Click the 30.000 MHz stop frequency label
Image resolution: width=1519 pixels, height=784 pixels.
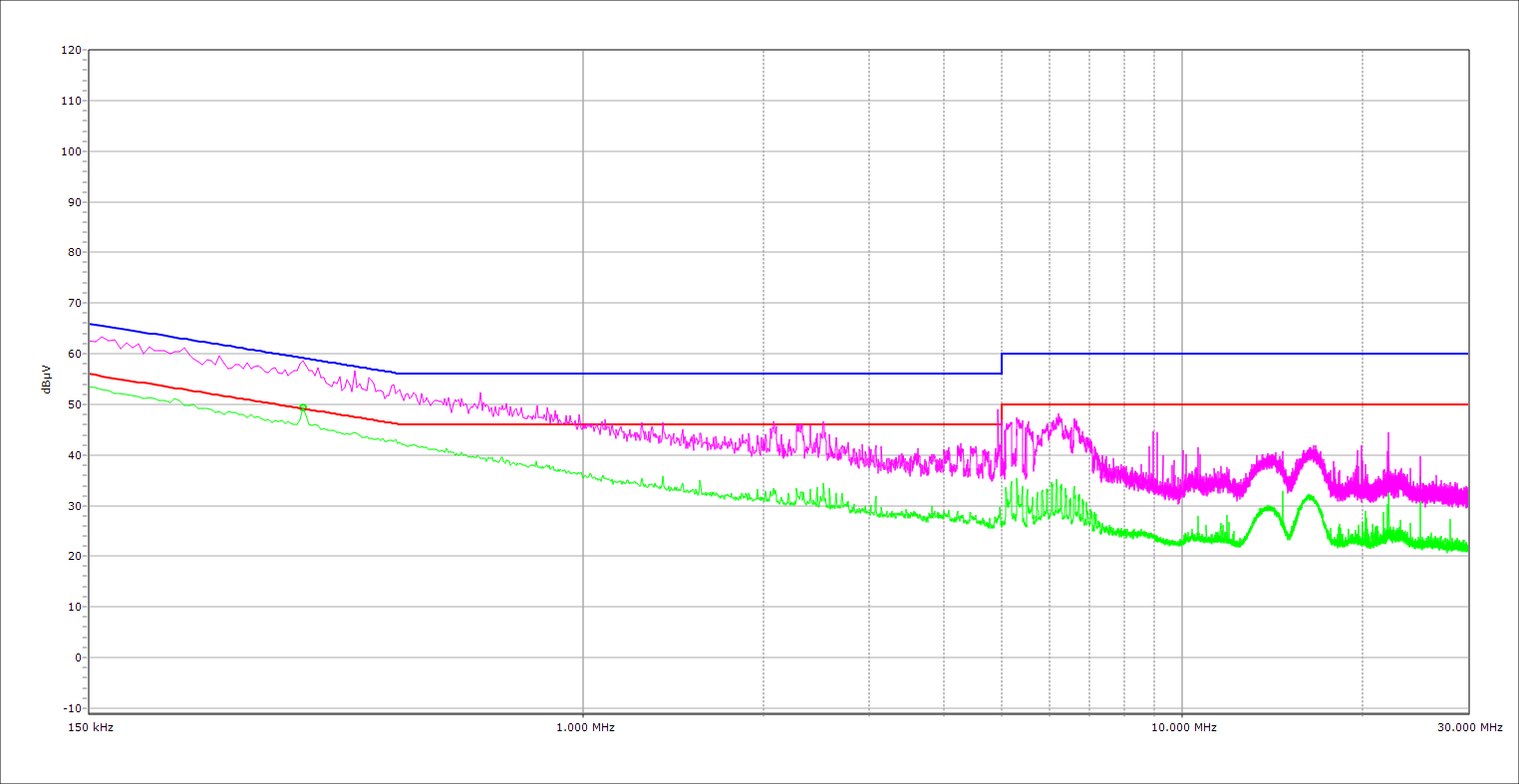pos(1469,727)
